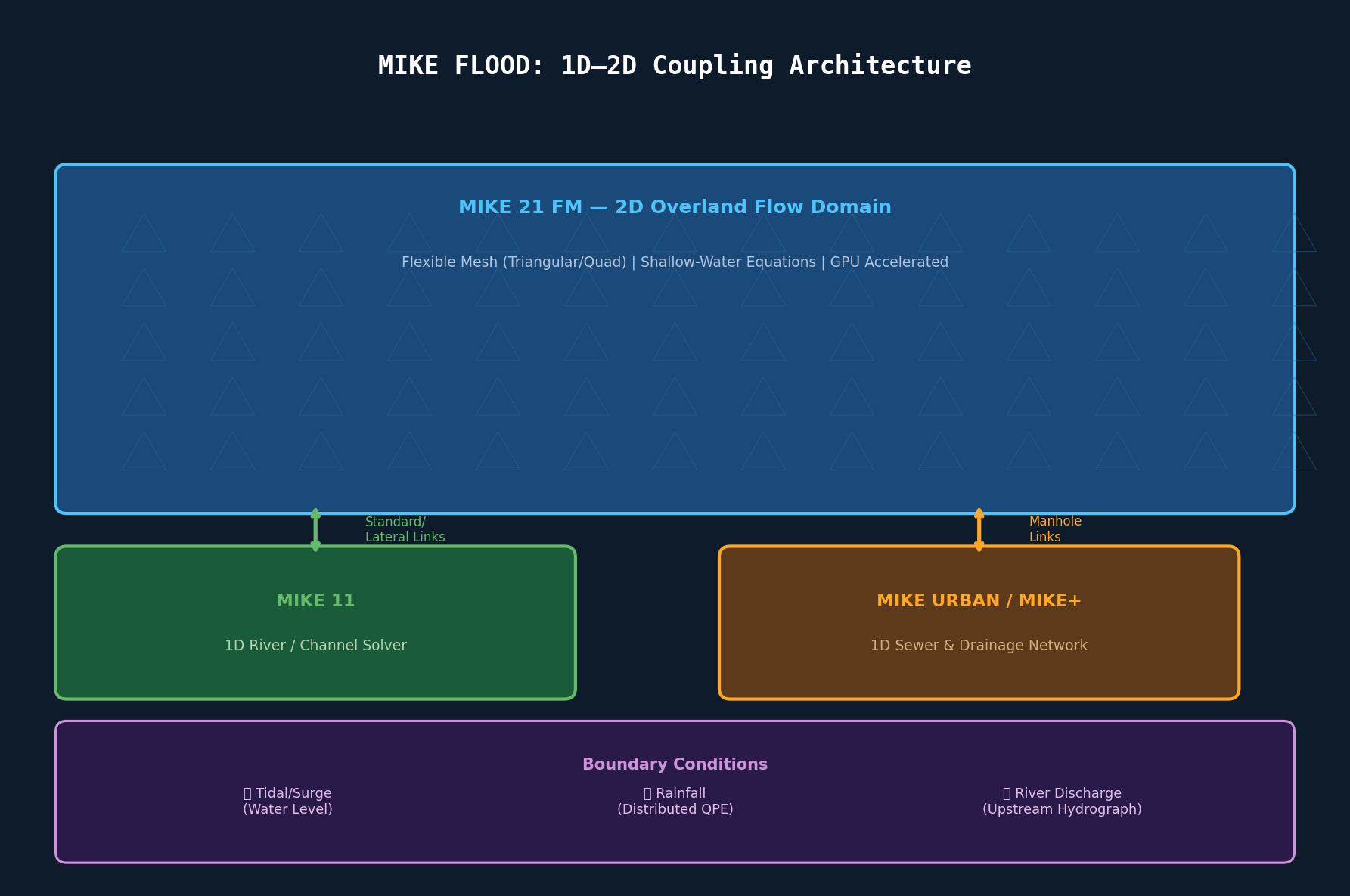Click the "Standard/ Lateral Links" label
This screenshot has width=1350, height=896.
point(405,529)
